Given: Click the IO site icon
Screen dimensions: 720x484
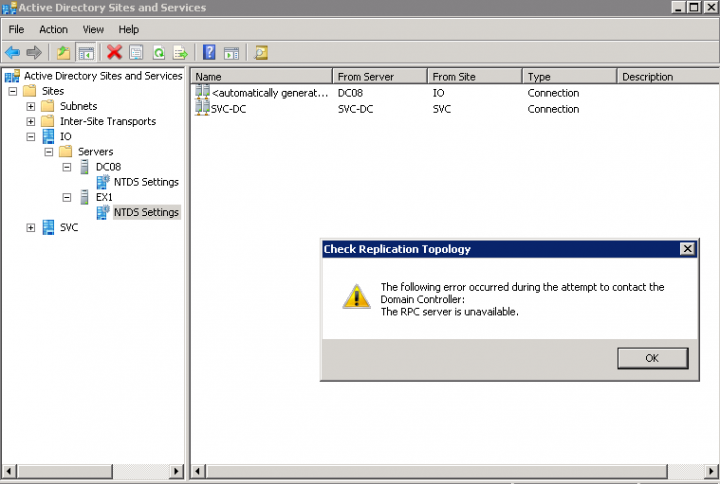Looking at the screenshot, I should (48, 136).
